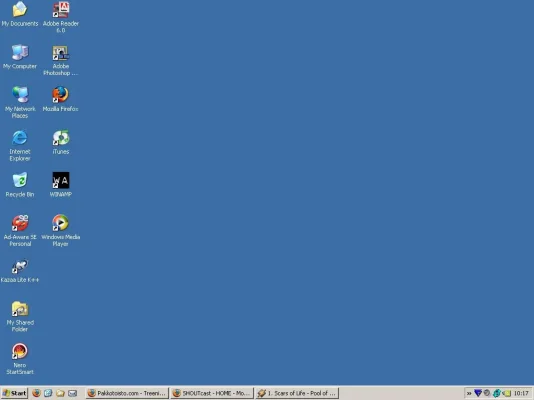
Task: Select the Adobe Reader 6.0 shortcut
Action: tap(61, 17)
